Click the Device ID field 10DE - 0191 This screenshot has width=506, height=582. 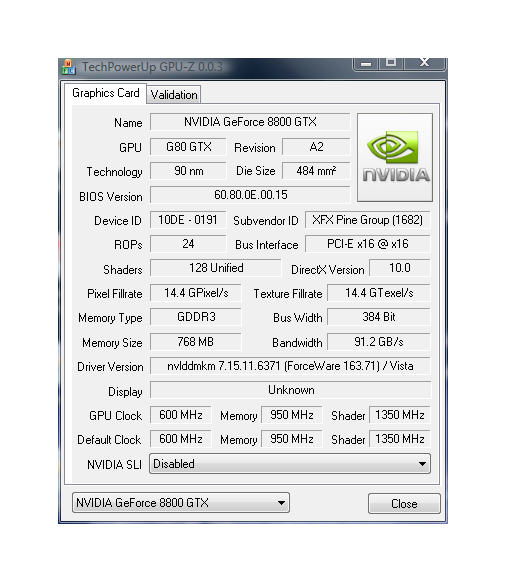tap(188, 220)
